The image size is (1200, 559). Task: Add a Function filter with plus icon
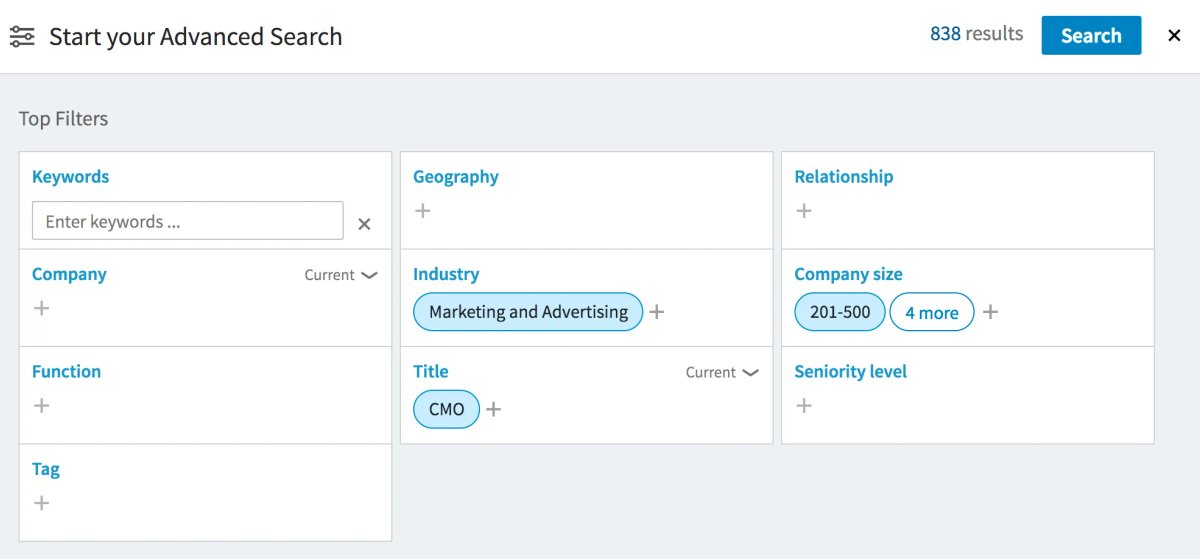[x=41, y=405]
